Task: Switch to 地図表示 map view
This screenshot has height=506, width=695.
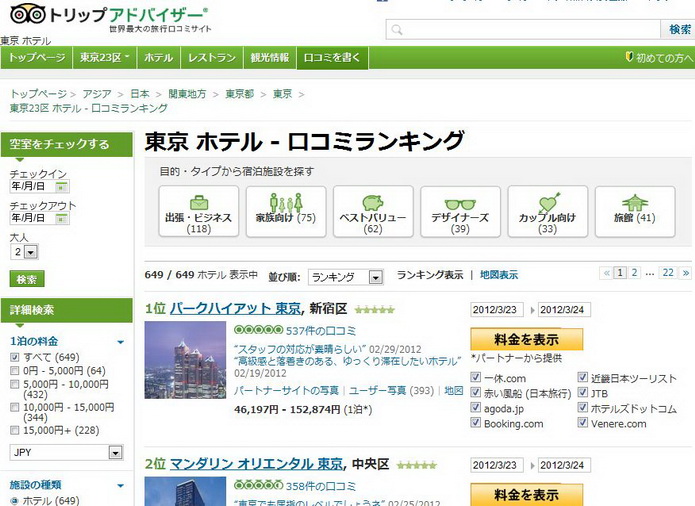Action: pyautogui.click(x=499, y=275)
